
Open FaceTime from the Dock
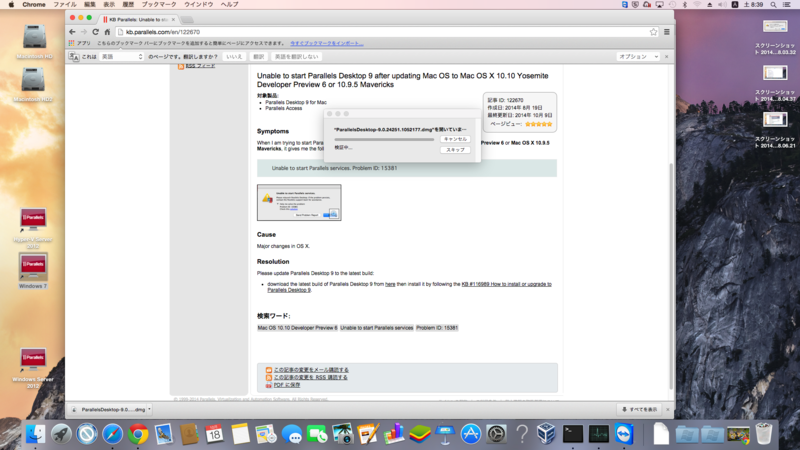[x=317, y=434]
